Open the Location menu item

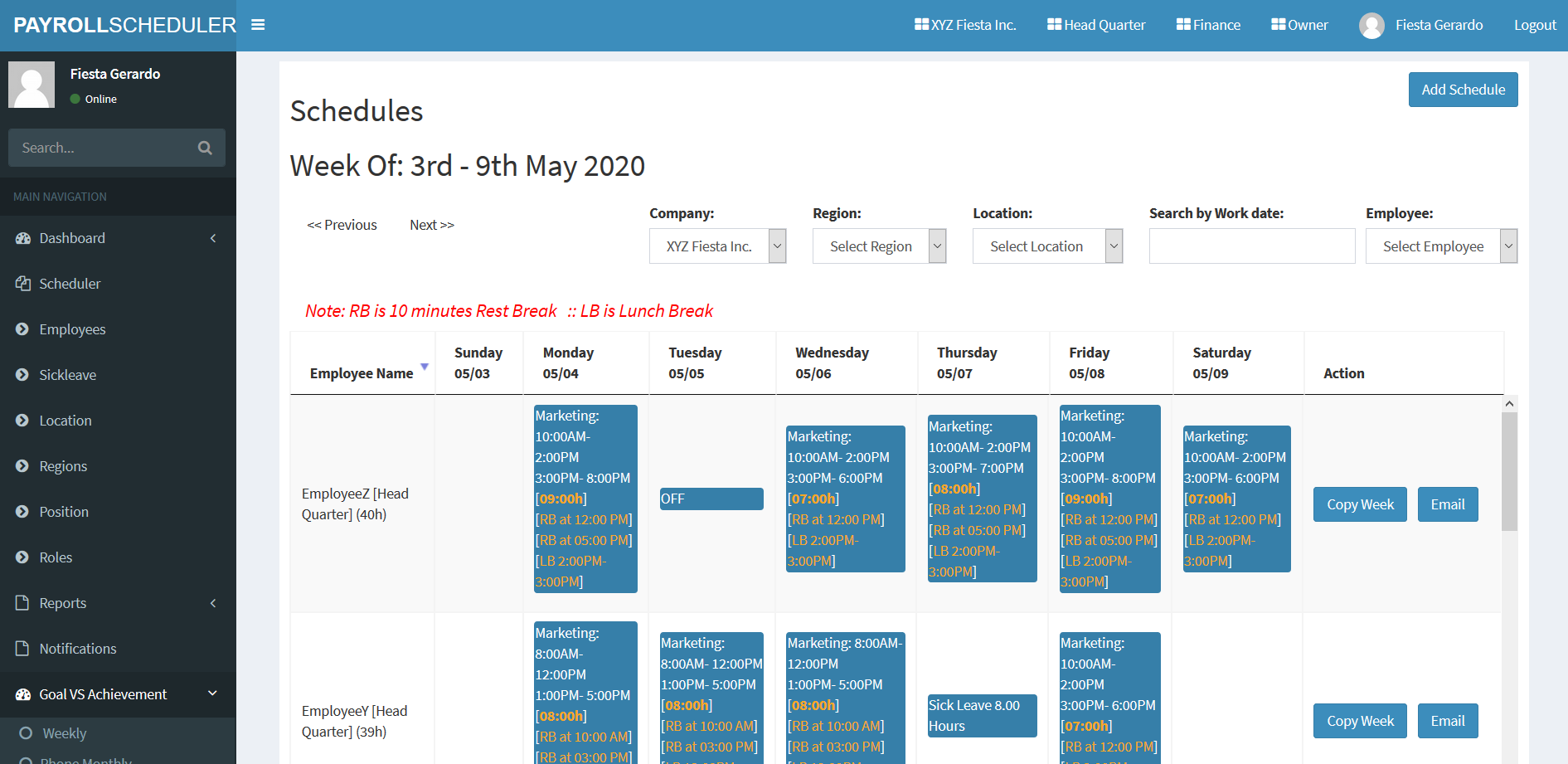tap(118, 421)
